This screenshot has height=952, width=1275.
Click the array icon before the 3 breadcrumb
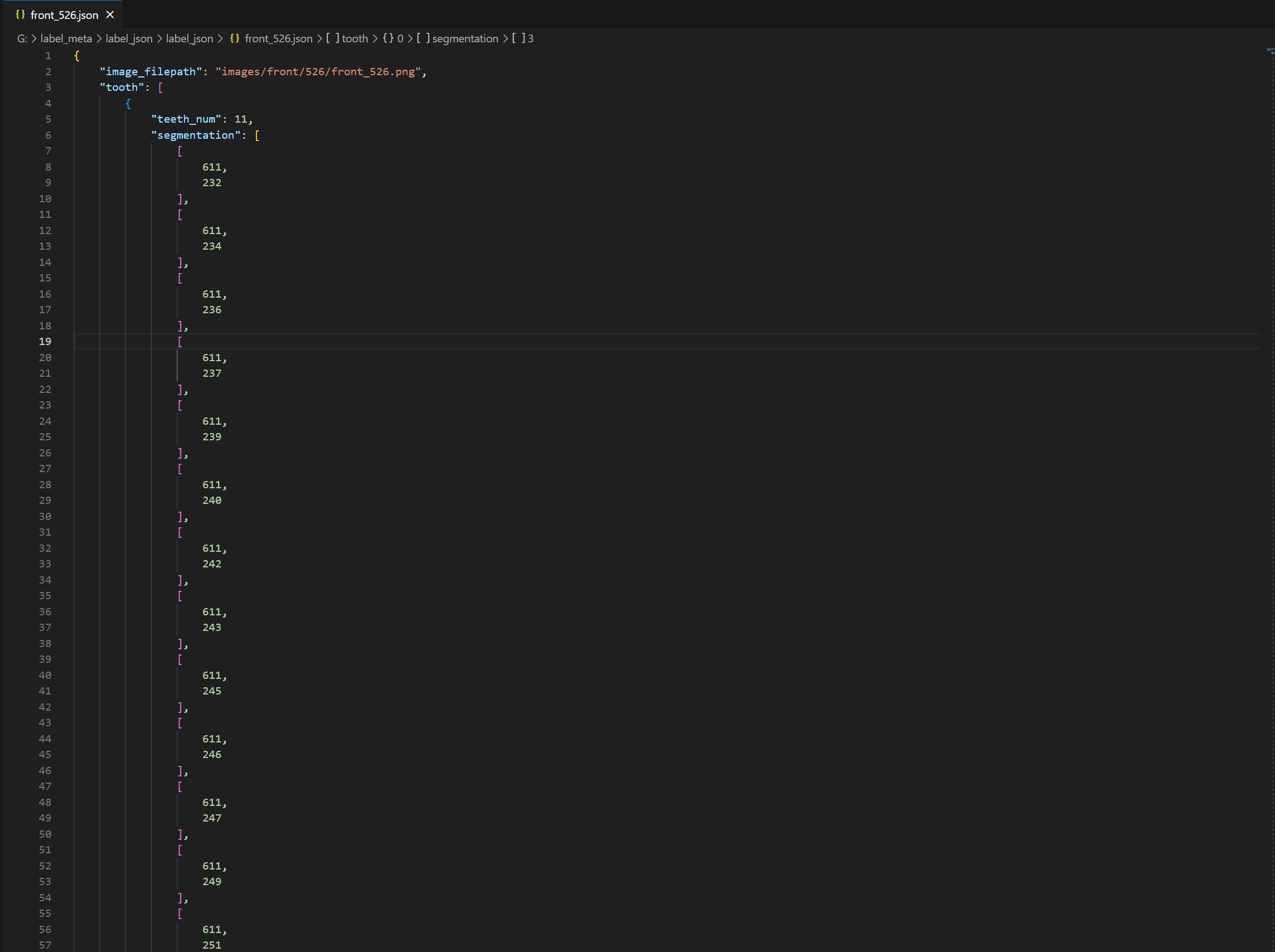pyautogui.click(x=518, y=38)
